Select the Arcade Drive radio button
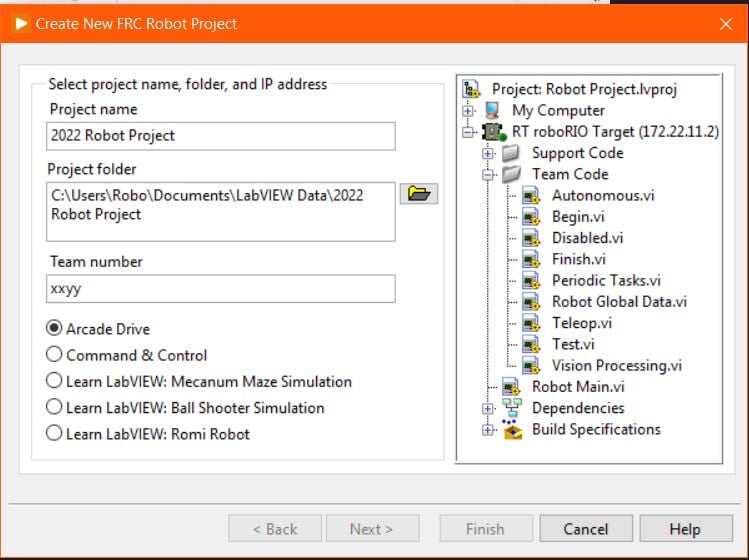The image size is (749, 560). pos(54,328)
